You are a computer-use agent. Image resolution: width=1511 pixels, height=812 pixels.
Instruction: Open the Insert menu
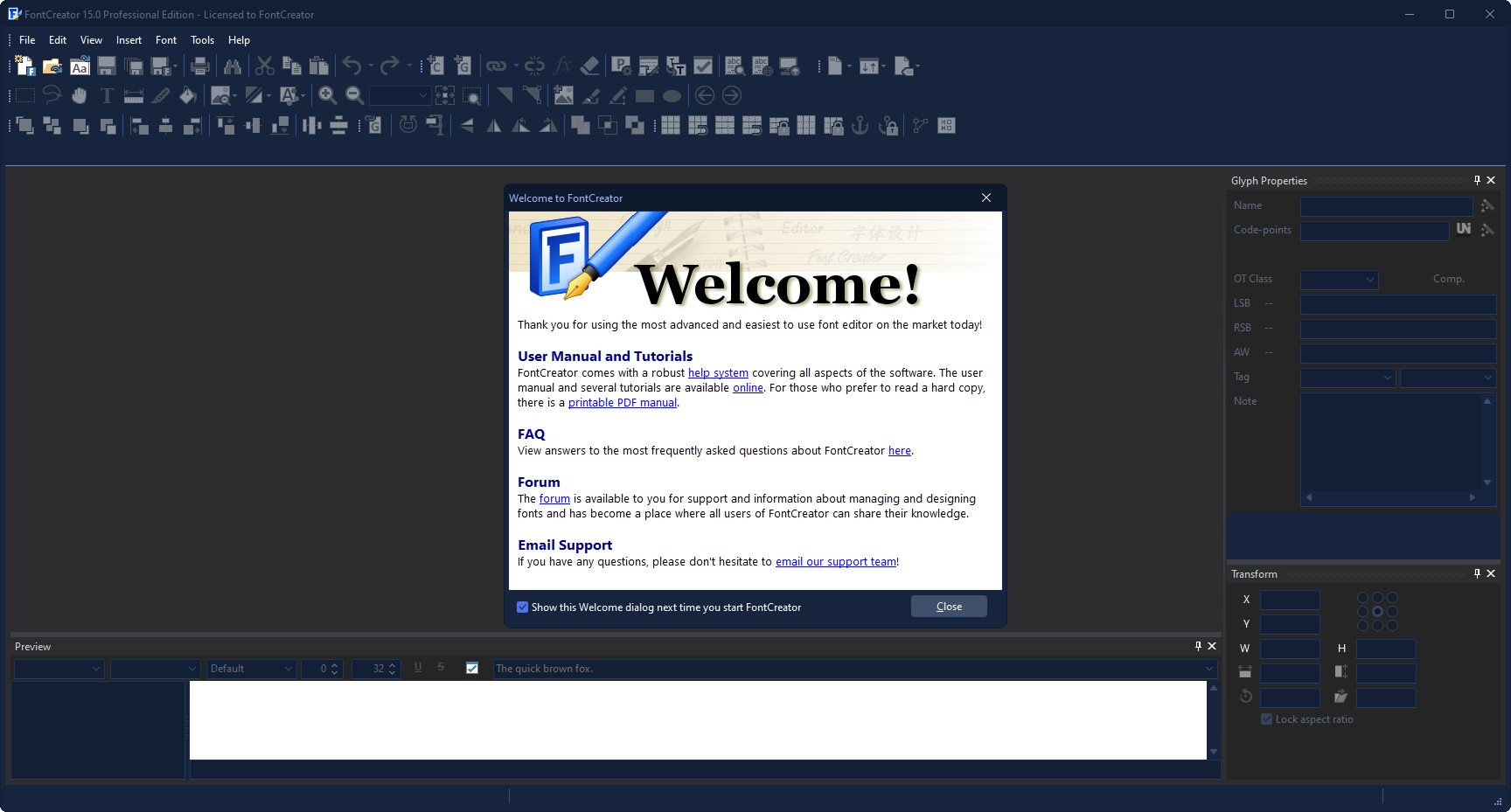pos(129,40)
